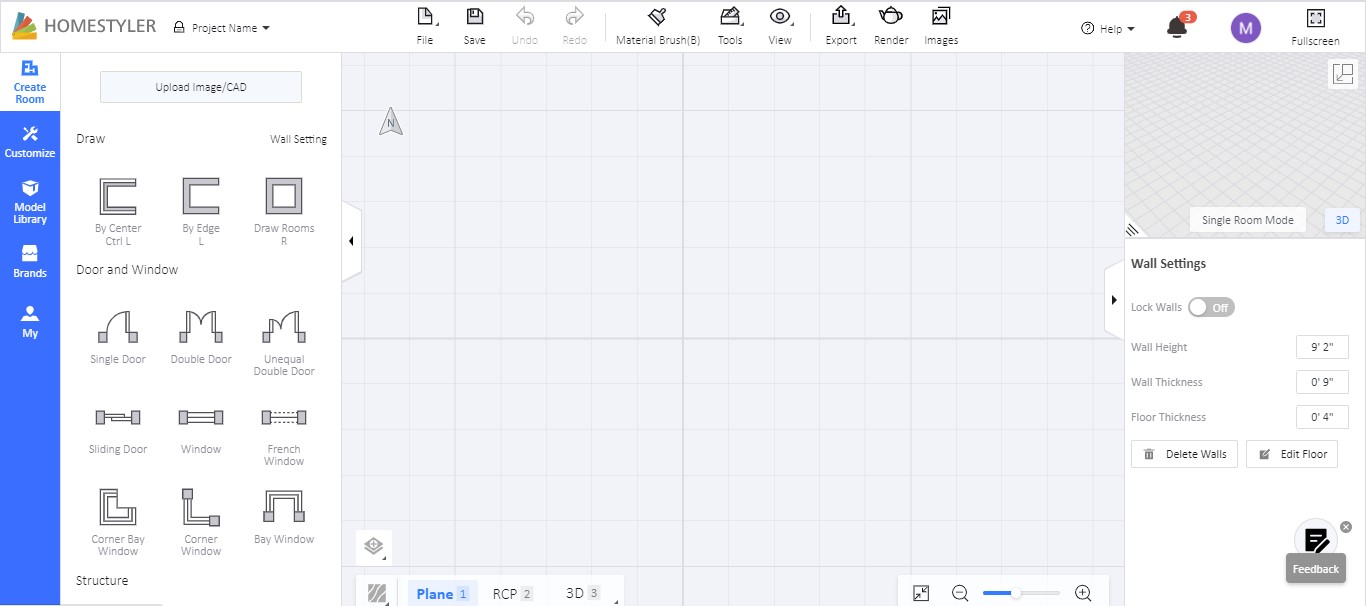
Task: Toggle the Lock Walls switch
Action: point(1211,308)
